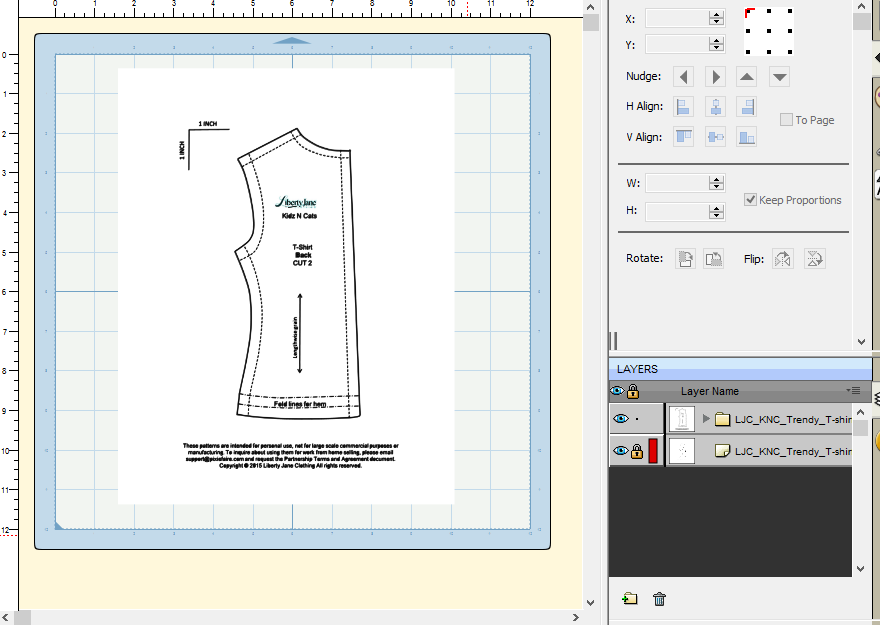Increase the X position stepper value
This screenshot has height=625, width=880.
716,15
